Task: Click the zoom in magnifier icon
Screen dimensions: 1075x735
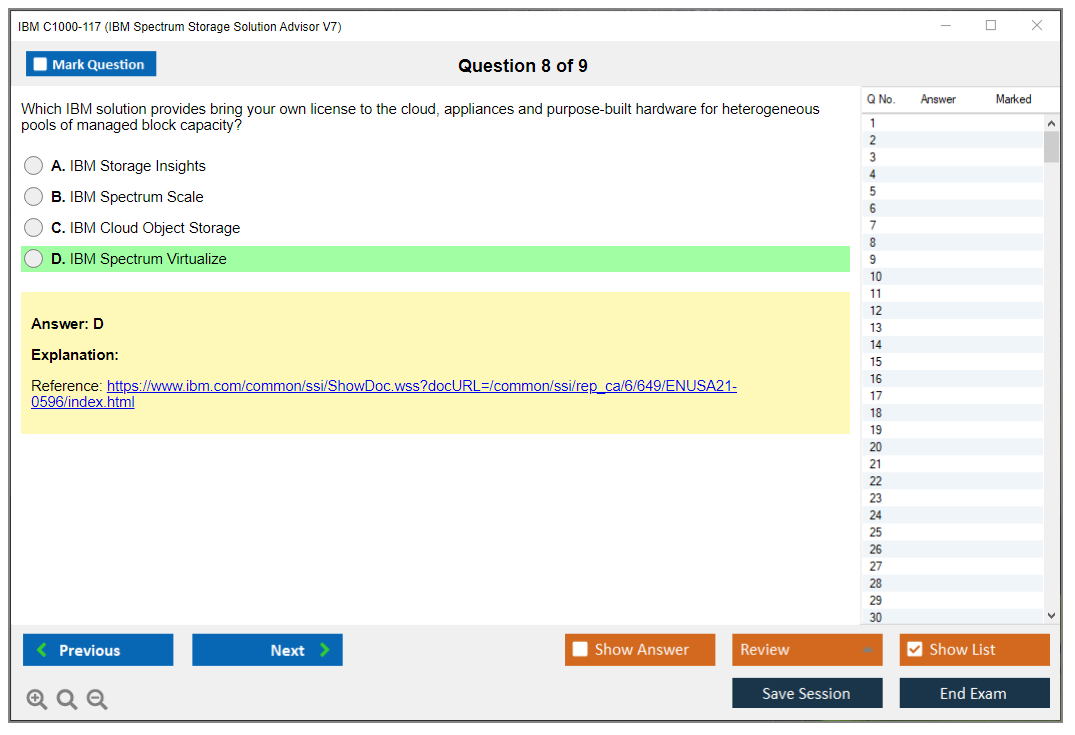Action: point(37,700)
